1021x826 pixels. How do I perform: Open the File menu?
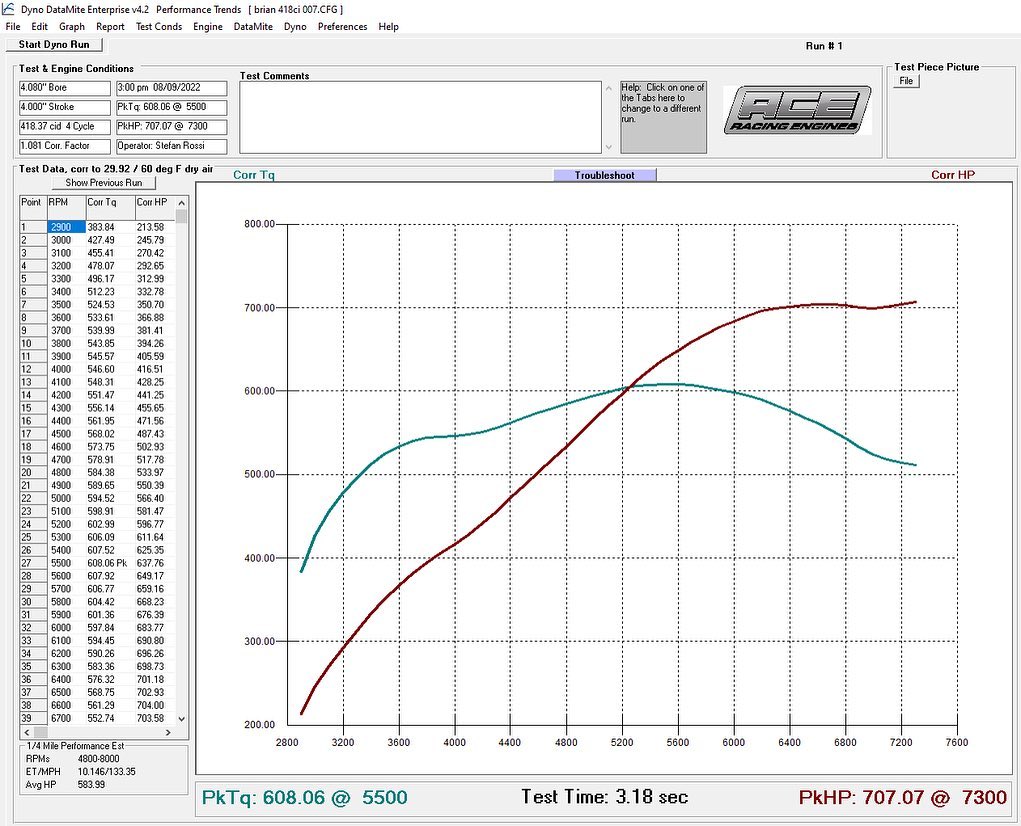tap(12, 27)
